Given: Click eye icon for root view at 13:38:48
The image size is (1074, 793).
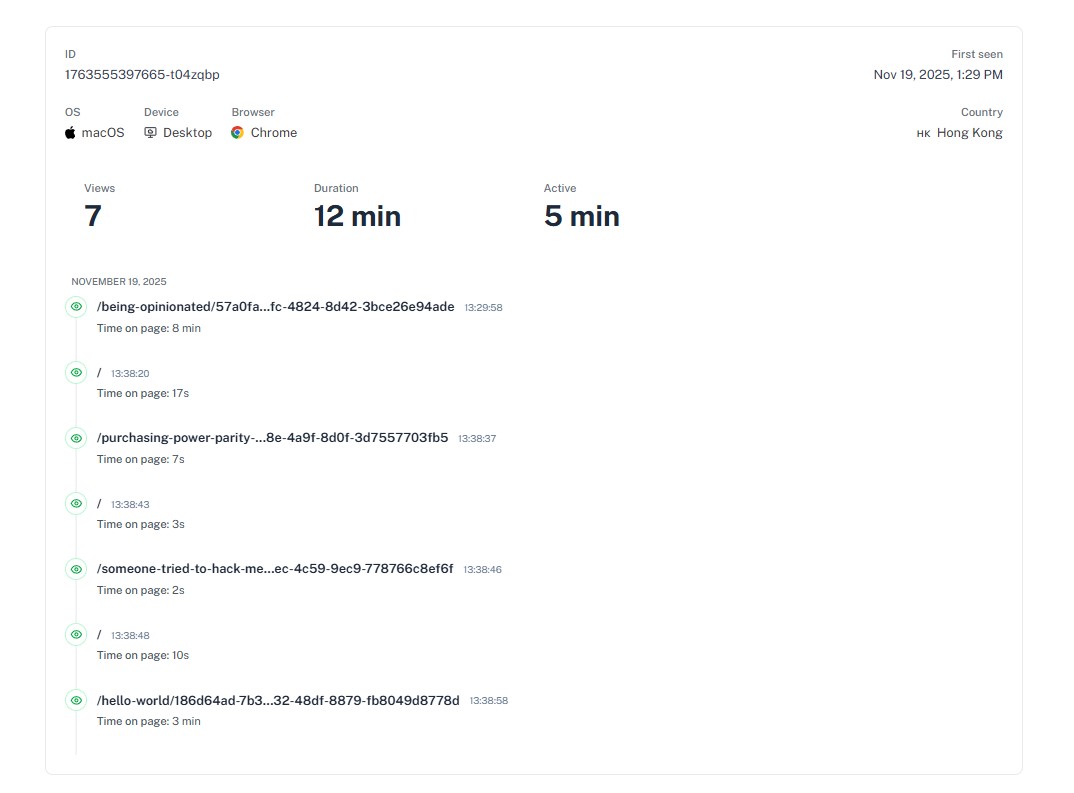Looking at the screenshot, I should pyautogui.click(x=76, y=634).
